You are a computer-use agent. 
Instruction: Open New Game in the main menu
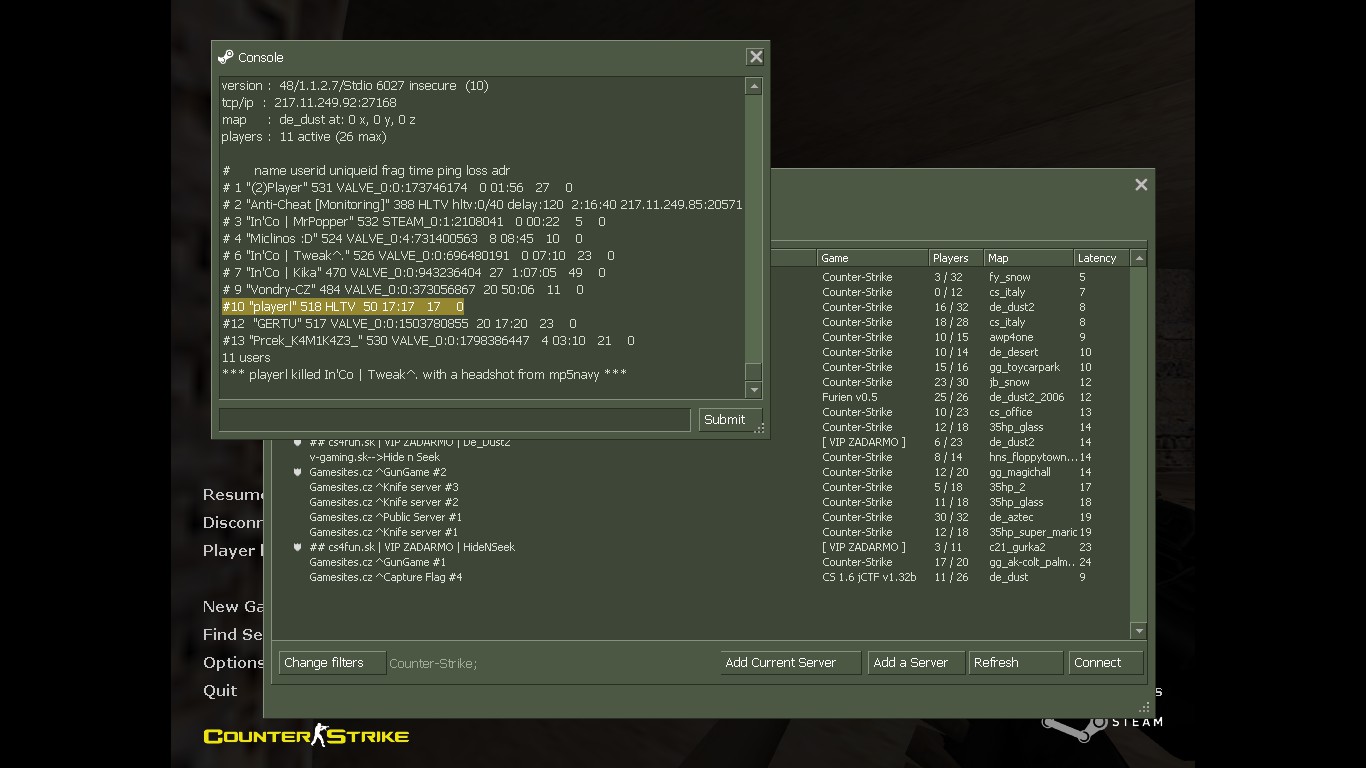[233, 606]
